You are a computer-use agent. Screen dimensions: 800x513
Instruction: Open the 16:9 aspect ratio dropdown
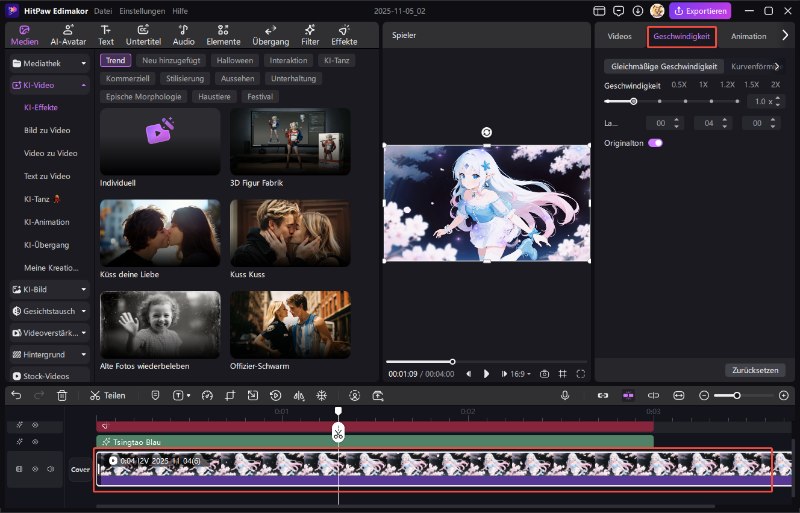click(520, 374)
